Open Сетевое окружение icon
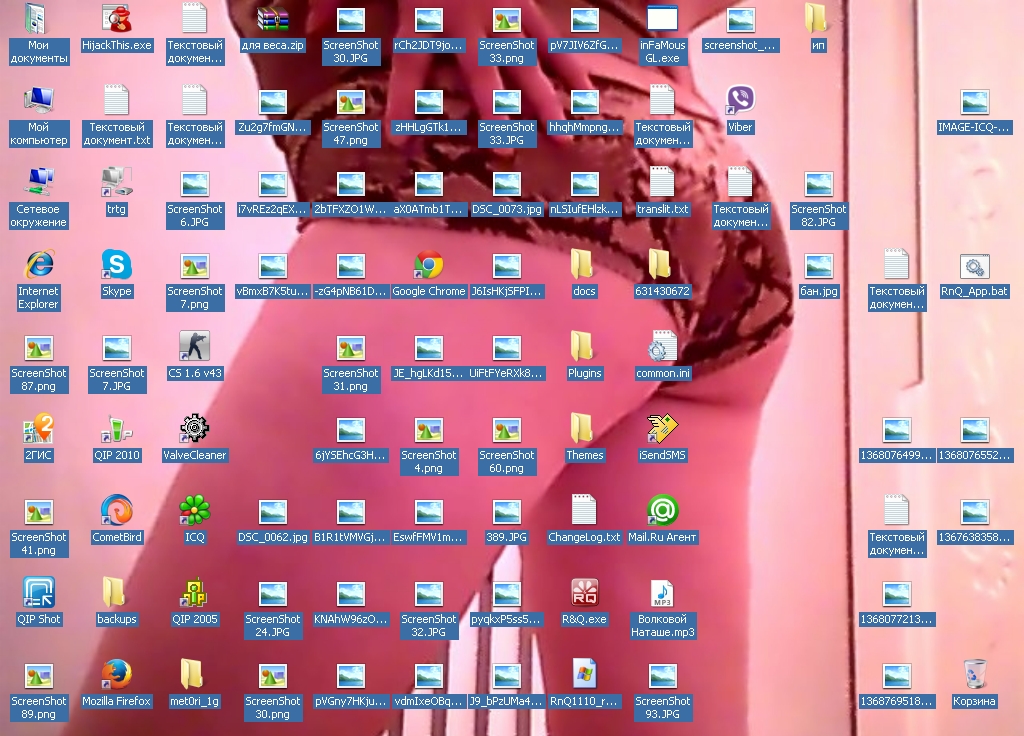Image resolution: width=1024 pixels, height=736 pixels. coord(39,183)
